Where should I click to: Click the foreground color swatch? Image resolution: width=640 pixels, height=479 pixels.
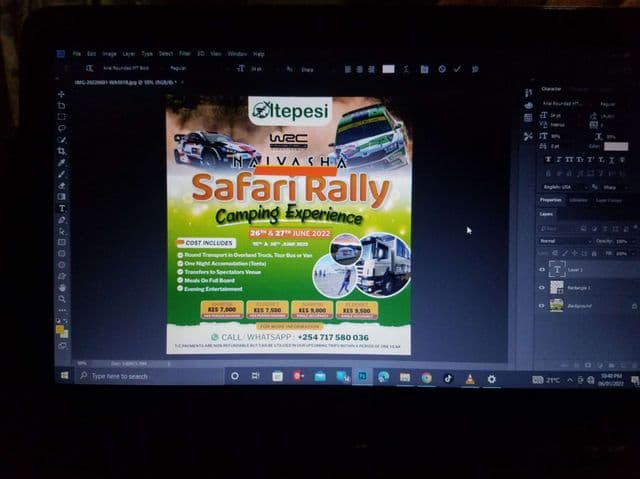coord(60,329)
